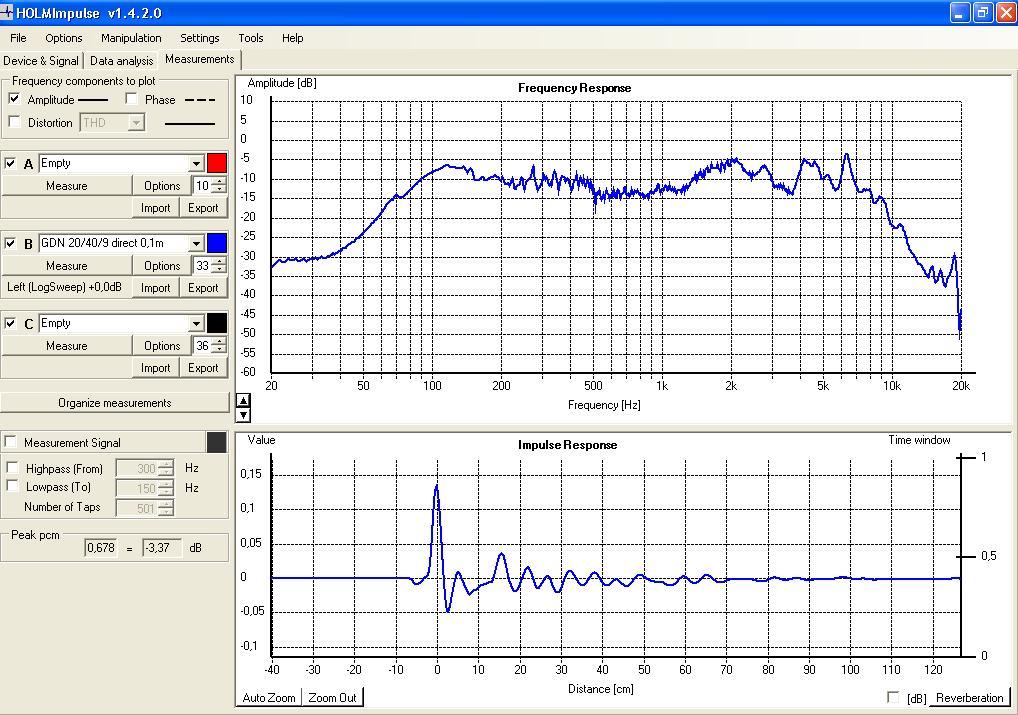Click Measure for slot B
This screenshot has height=715, width=1018.
pos(66,266)
